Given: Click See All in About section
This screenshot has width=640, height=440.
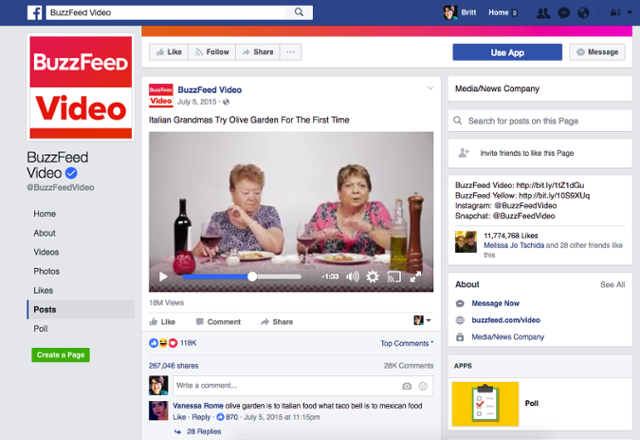Looking at the screenshot, I should (x=612, y=285).
